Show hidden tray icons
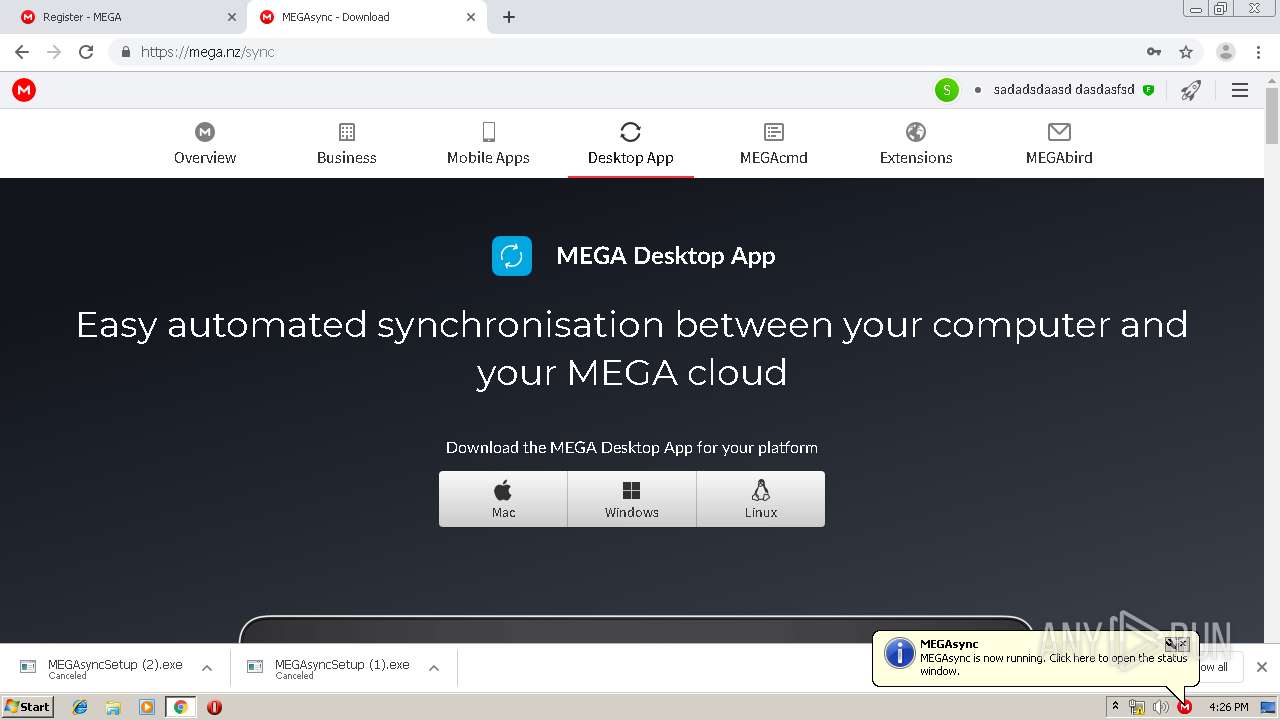This screenshot has height=720, width=1280. [1115, 706]
